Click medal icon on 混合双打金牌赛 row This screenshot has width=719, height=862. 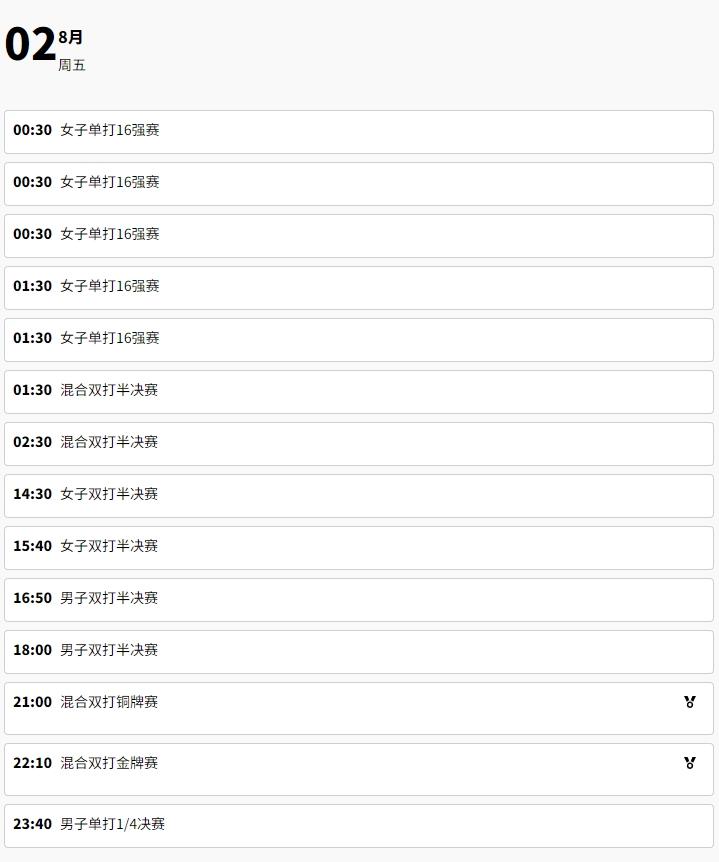coord(690,762)
